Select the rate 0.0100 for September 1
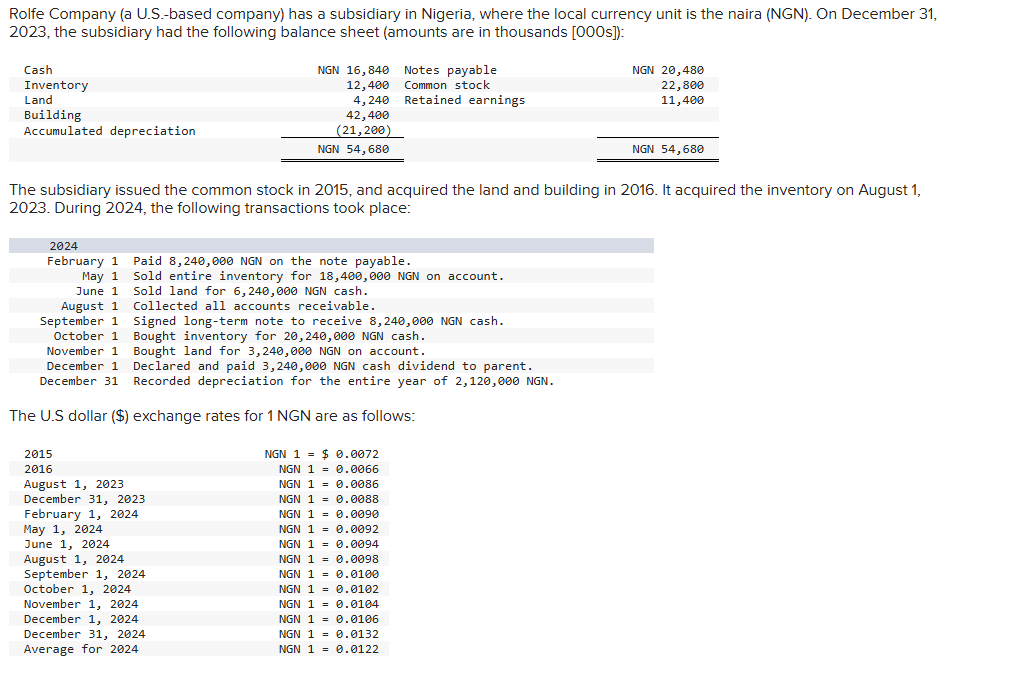 click(357, 574)
